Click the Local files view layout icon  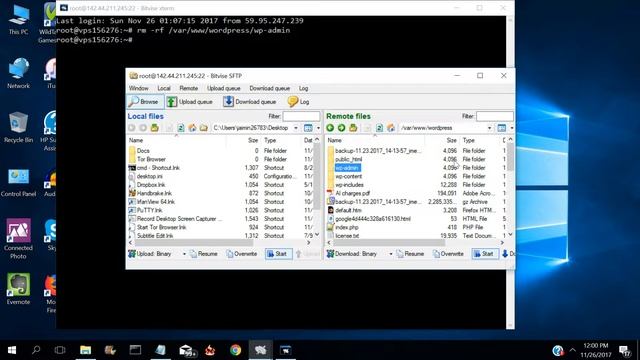(308, 128)
